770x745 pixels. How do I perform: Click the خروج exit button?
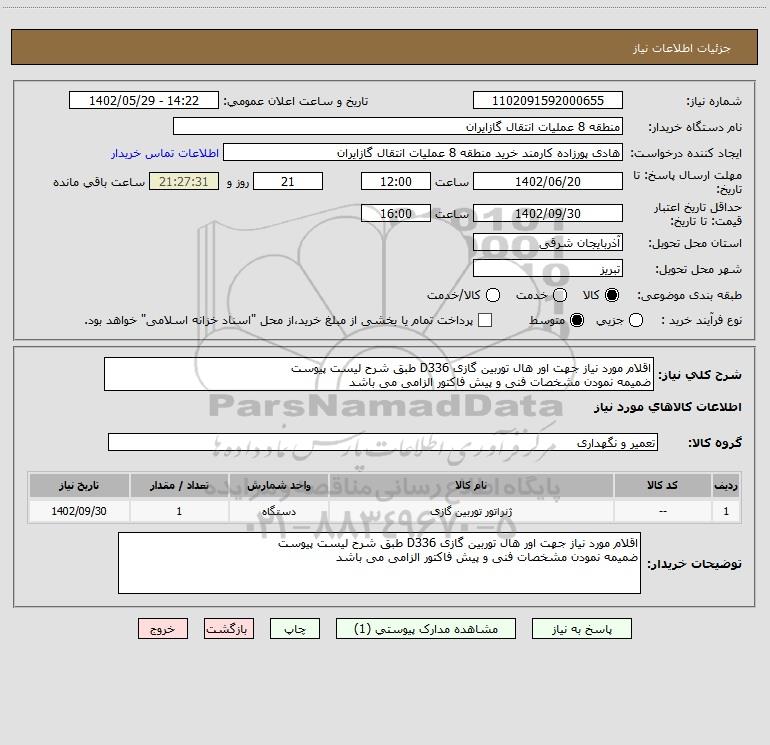(163, 629)
